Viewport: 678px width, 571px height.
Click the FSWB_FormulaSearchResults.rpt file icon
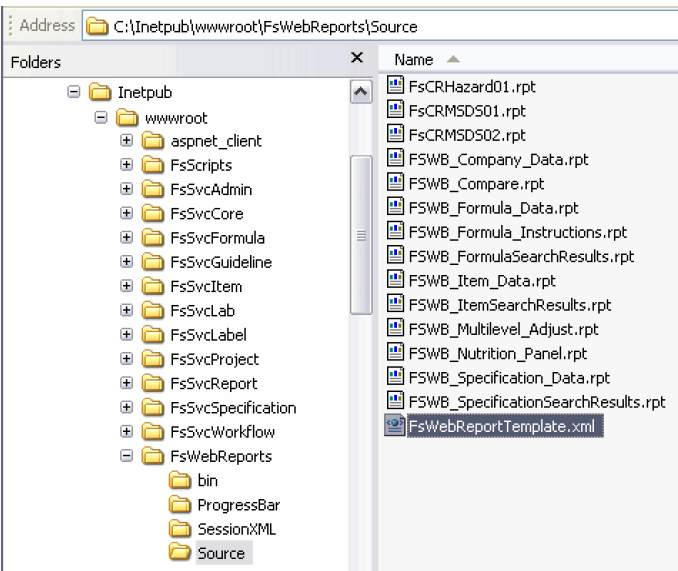coord(395,255)
